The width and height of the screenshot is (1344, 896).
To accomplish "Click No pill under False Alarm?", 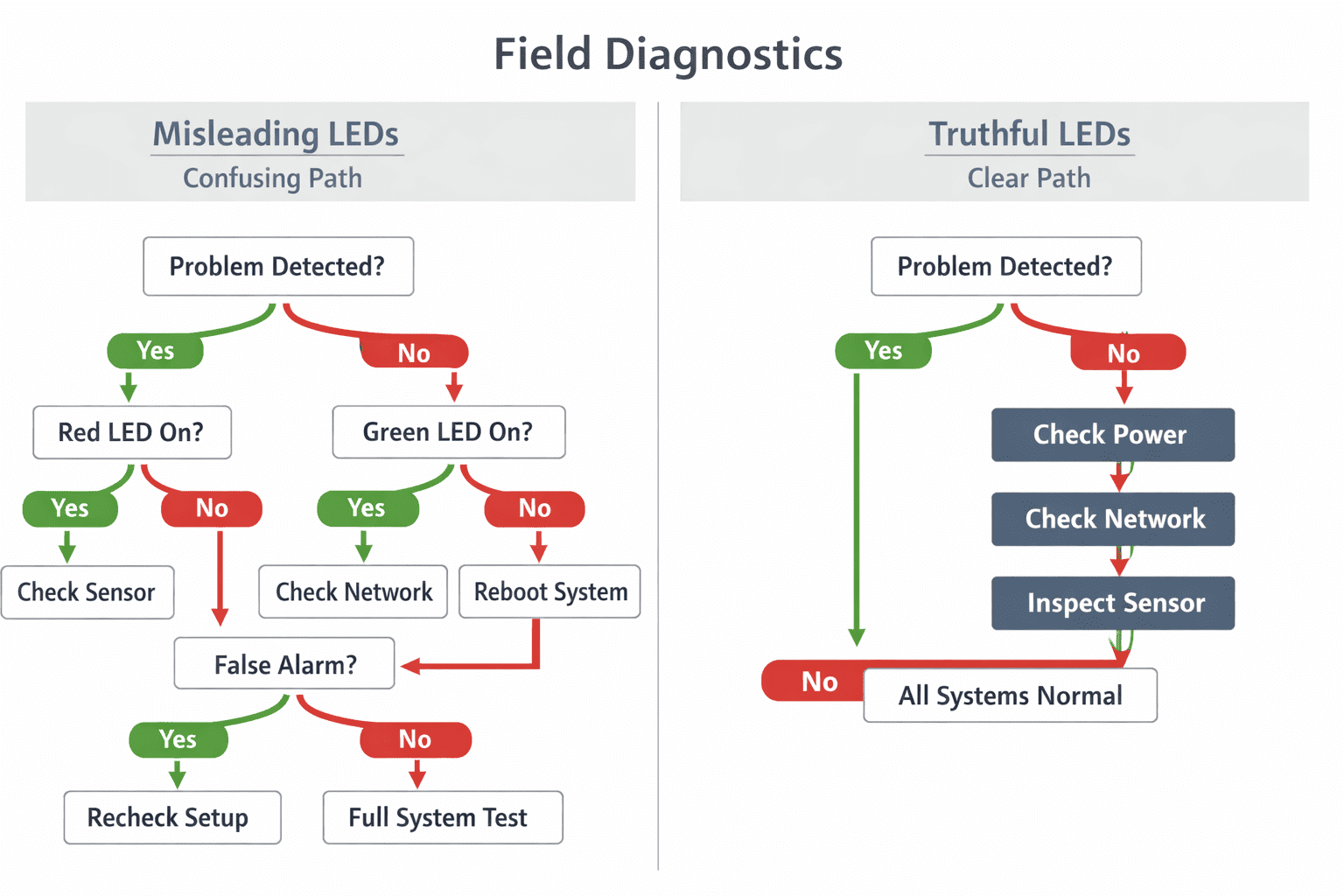I will point(416,740).
